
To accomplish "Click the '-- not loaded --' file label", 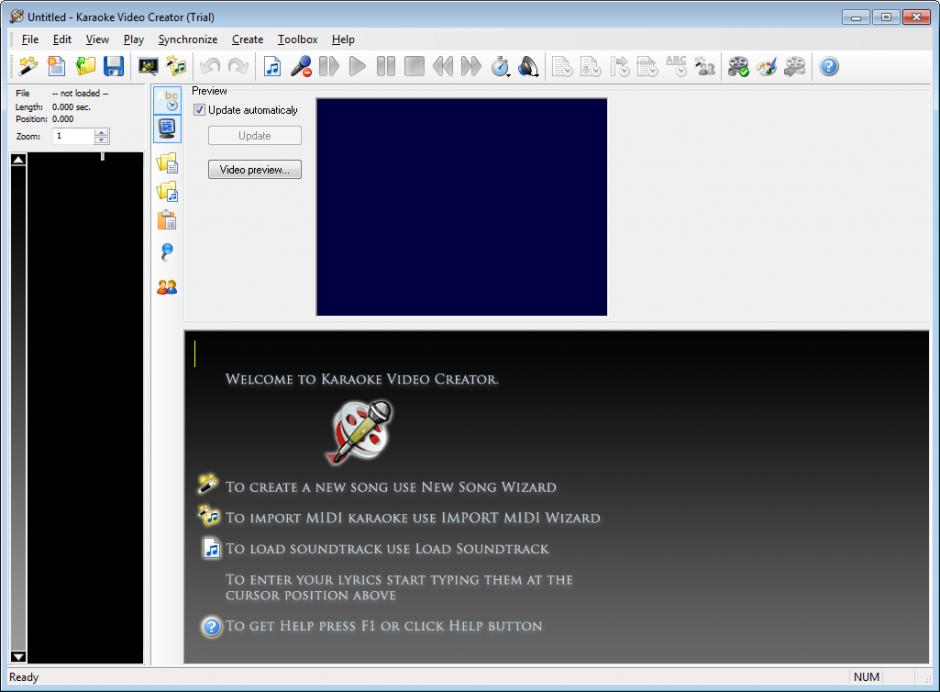I will click(80, 93).
